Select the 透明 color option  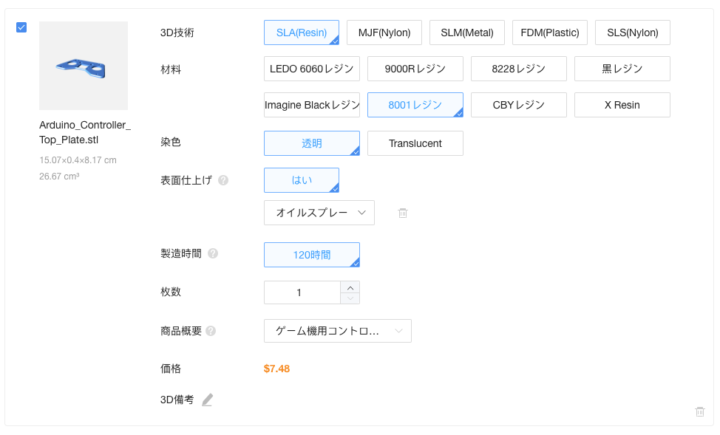[311, 144]
